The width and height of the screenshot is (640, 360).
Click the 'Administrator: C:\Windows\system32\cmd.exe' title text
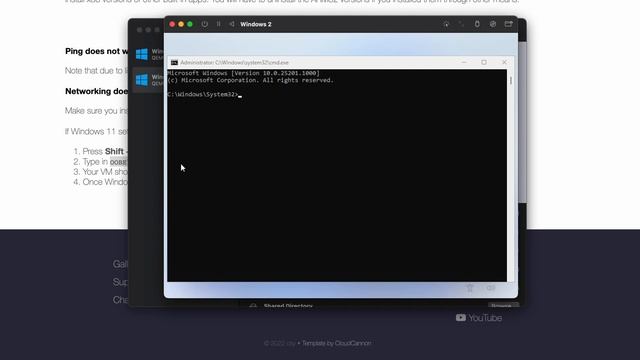point(235,62)
